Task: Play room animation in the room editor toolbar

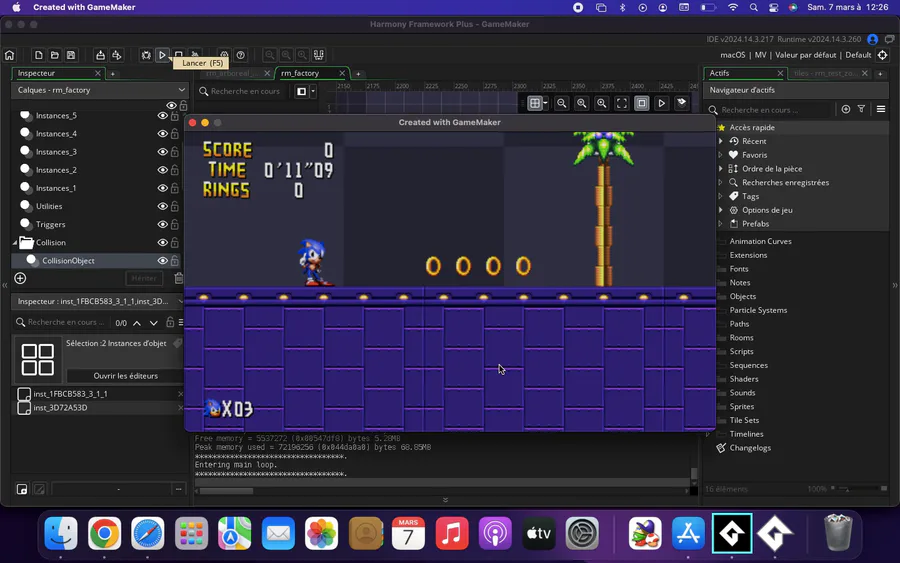Action: click(662, 103)
